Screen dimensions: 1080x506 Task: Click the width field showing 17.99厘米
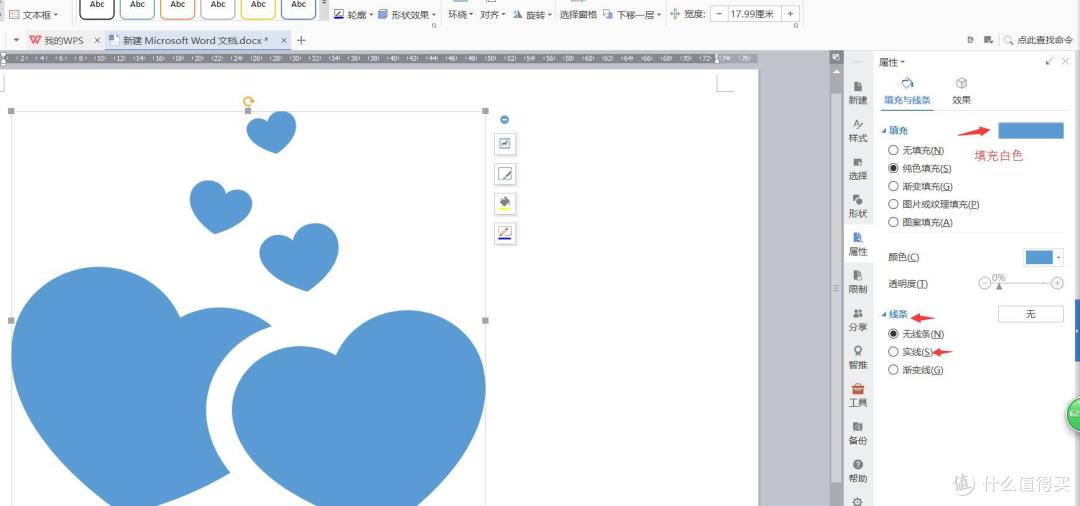754,14
